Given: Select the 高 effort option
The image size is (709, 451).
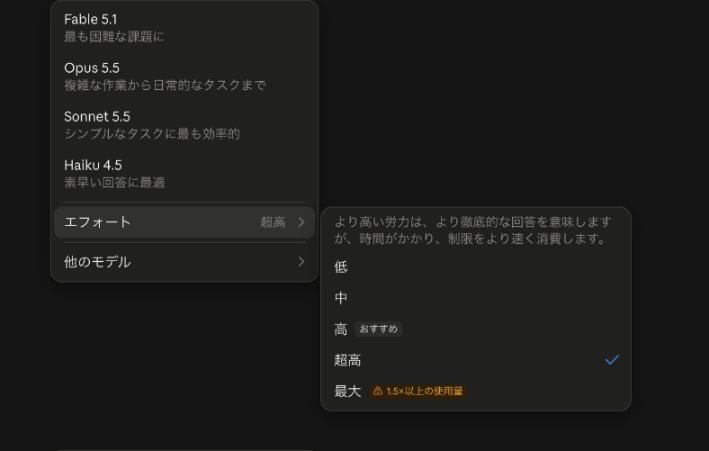Looking at the screenshot, I should [x=476, y=329].
